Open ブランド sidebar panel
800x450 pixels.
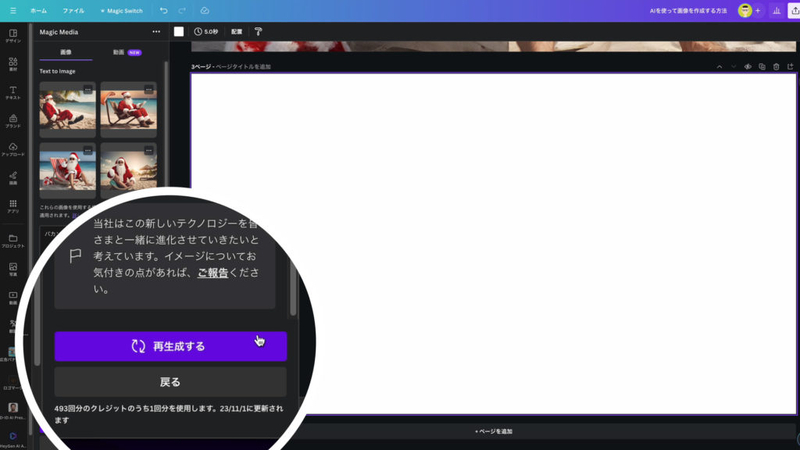coord(13,121)
